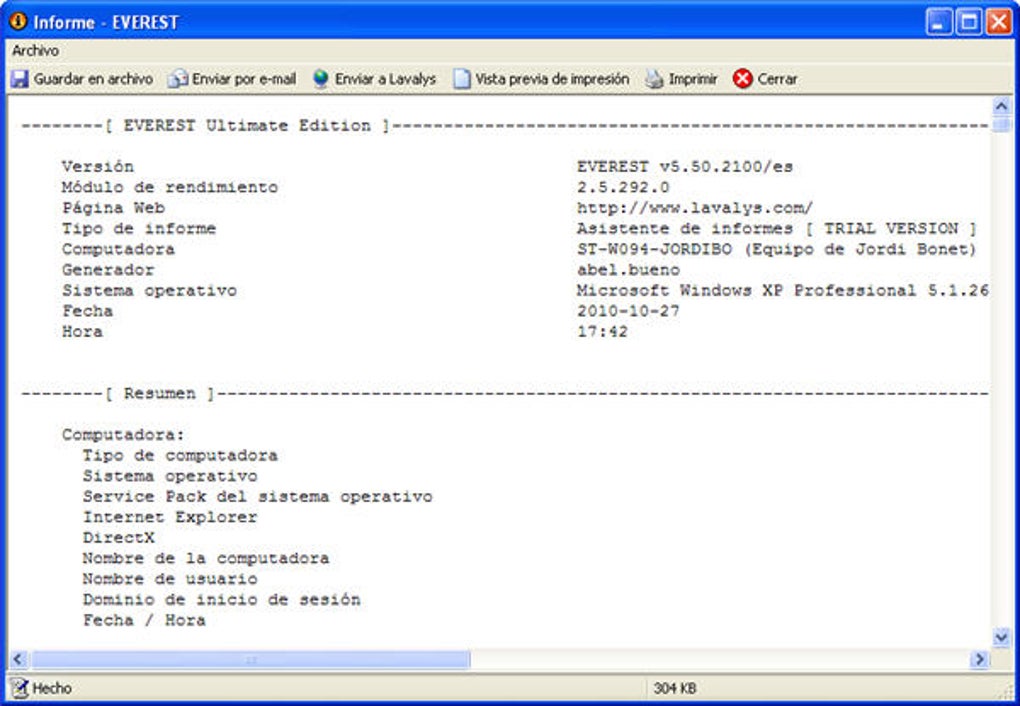
Task: Click the print preview page icon
Action: pos(462,79)
